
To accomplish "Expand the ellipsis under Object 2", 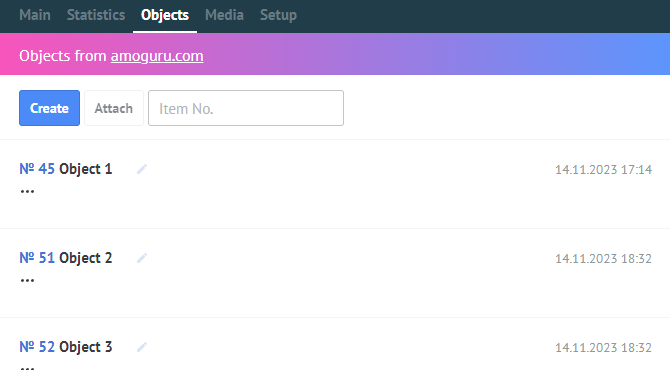I will pyautogui.click(x=27, y=281).
